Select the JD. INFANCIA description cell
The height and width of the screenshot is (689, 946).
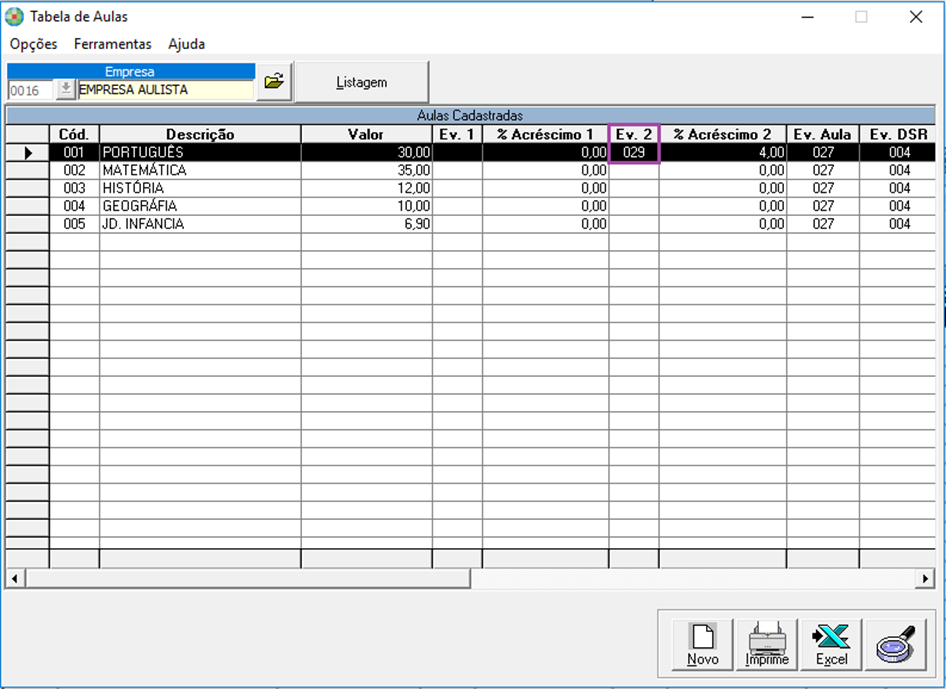click(x=200, y=224)
